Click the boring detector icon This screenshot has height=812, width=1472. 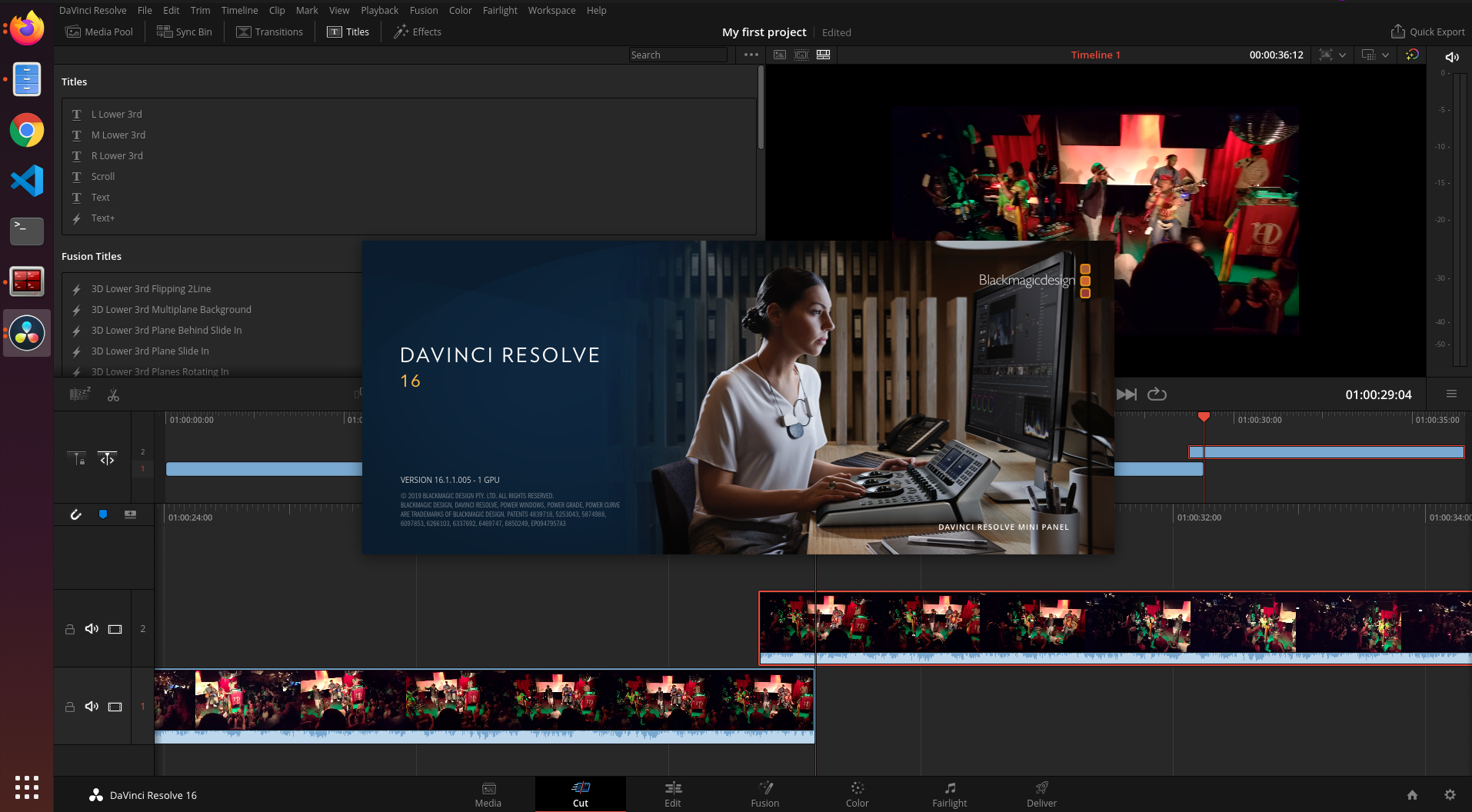tap(80, 394)
